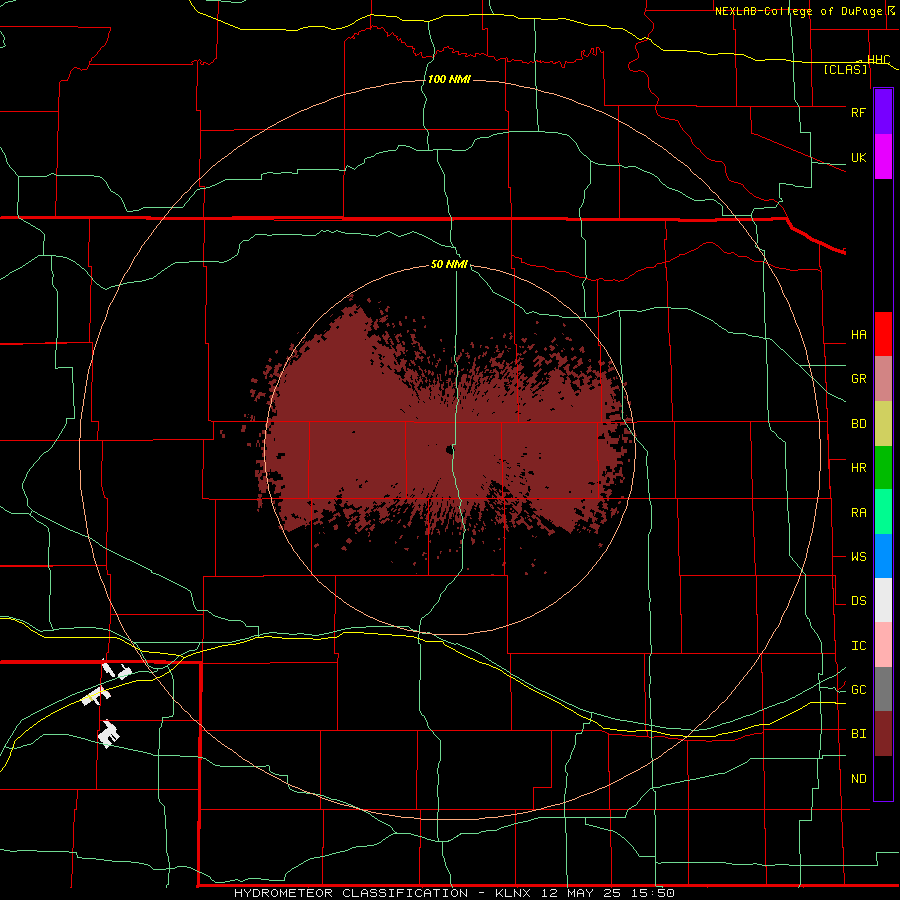Click the UK legend label

[x=858, y=158]
